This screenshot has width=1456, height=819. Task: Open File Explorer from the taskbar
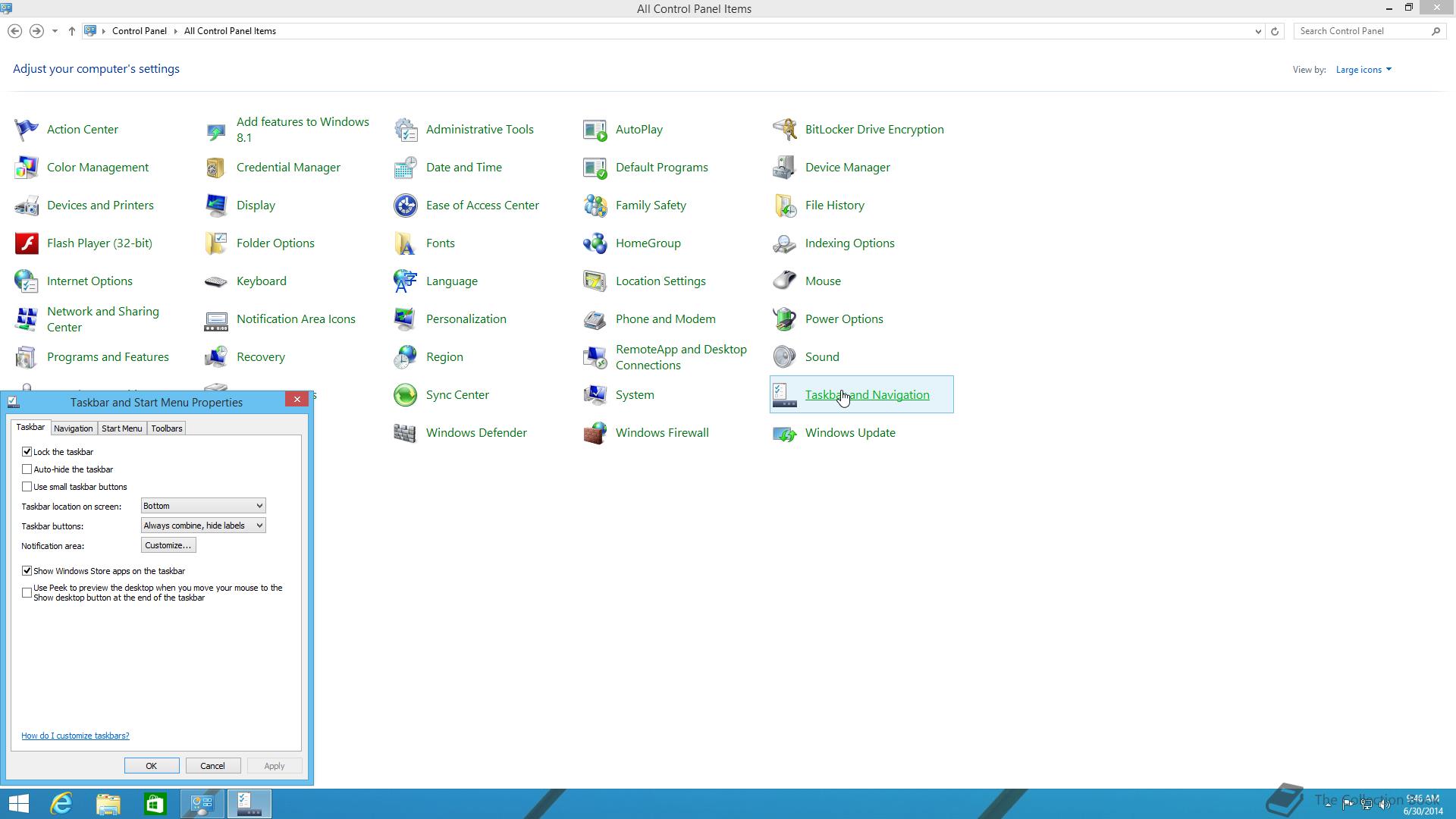(x=108, y=804)
